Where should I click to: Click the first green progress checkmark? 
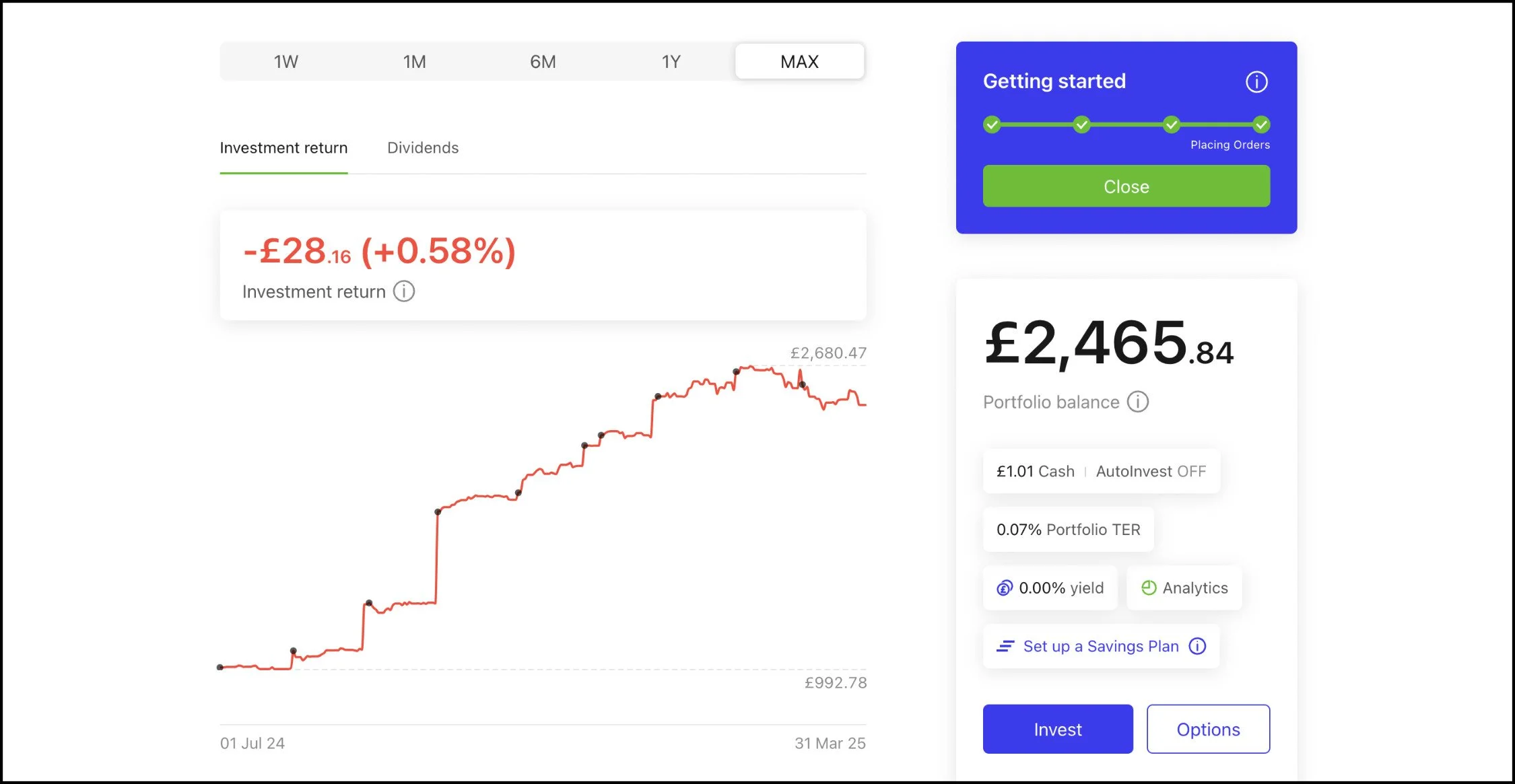coord(992,124)
